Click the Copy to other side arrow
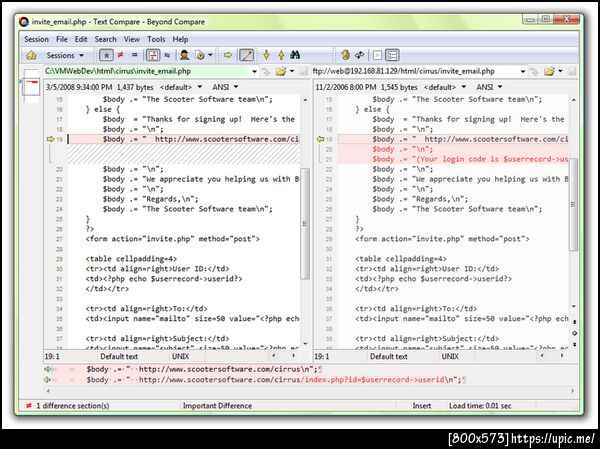This screenshot has width=600, height=449. 228,56
